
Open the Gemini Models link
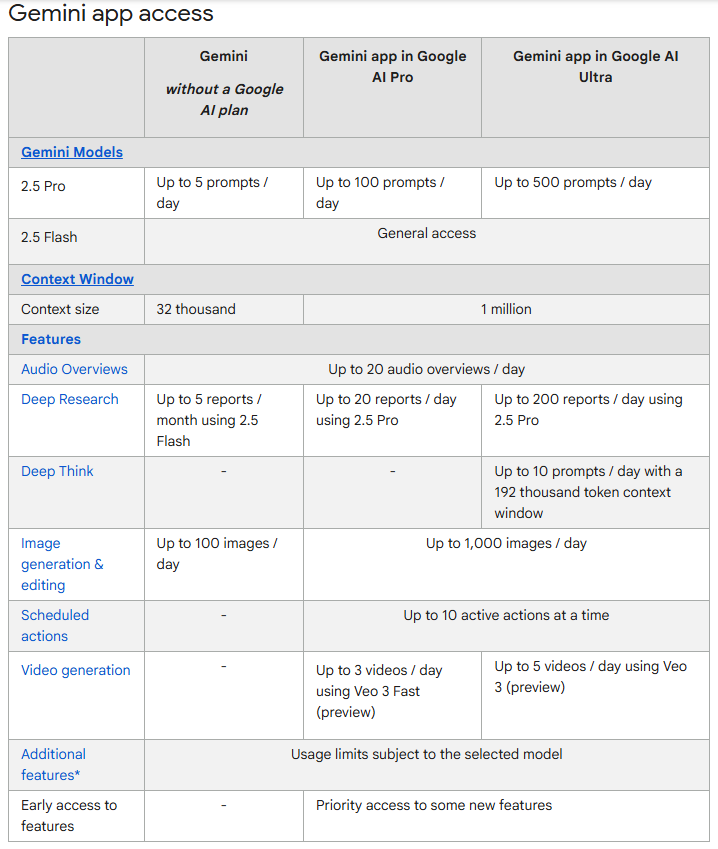point(72,152)
